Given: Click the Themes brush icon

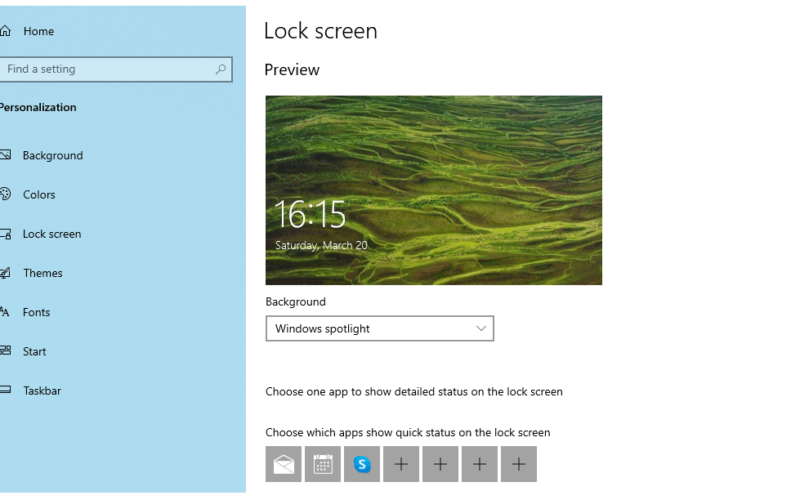Looking at the screenshot, I should 5,273.
